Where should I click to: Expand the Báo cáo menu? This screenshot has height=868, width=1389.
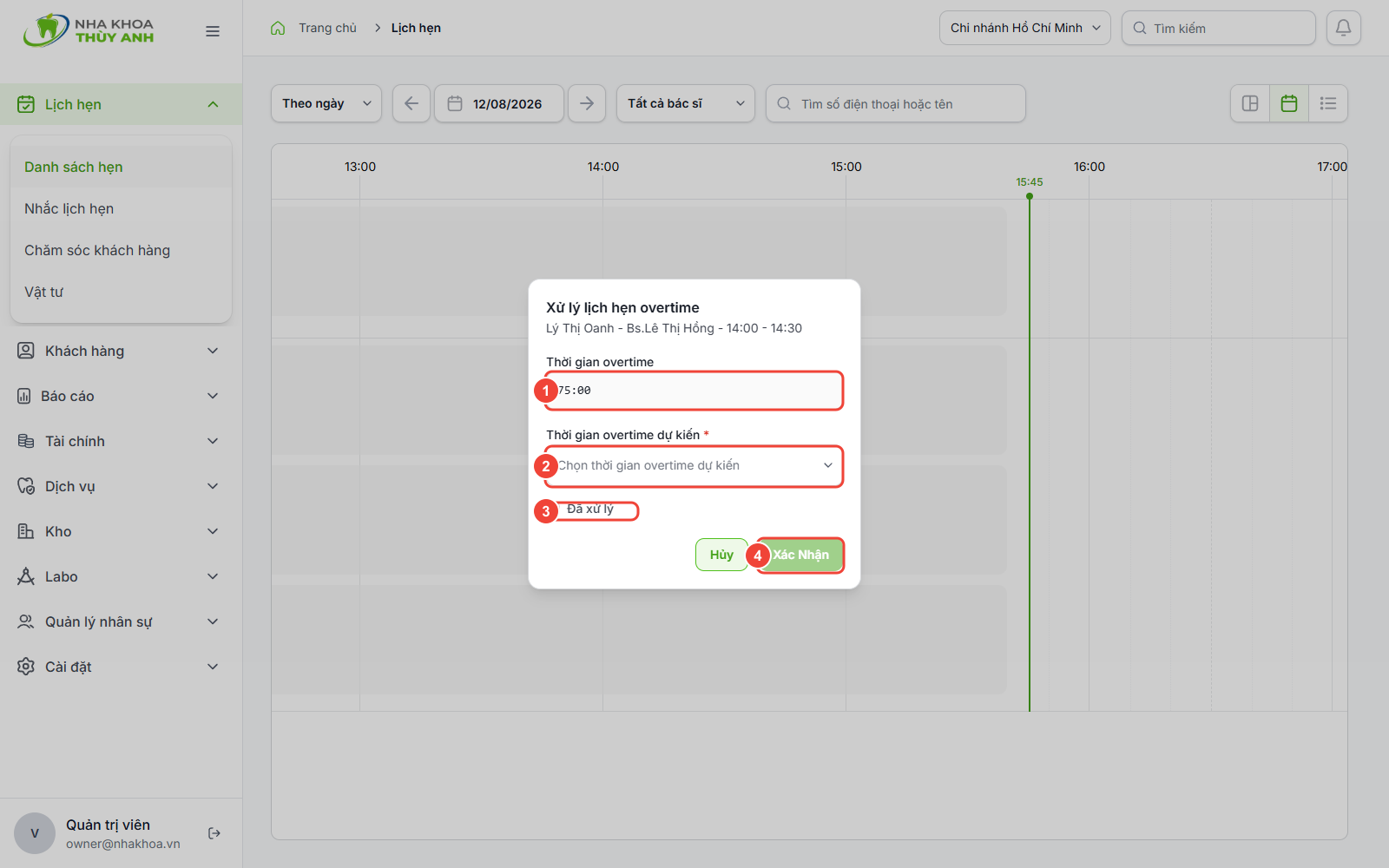coord(121,396)
